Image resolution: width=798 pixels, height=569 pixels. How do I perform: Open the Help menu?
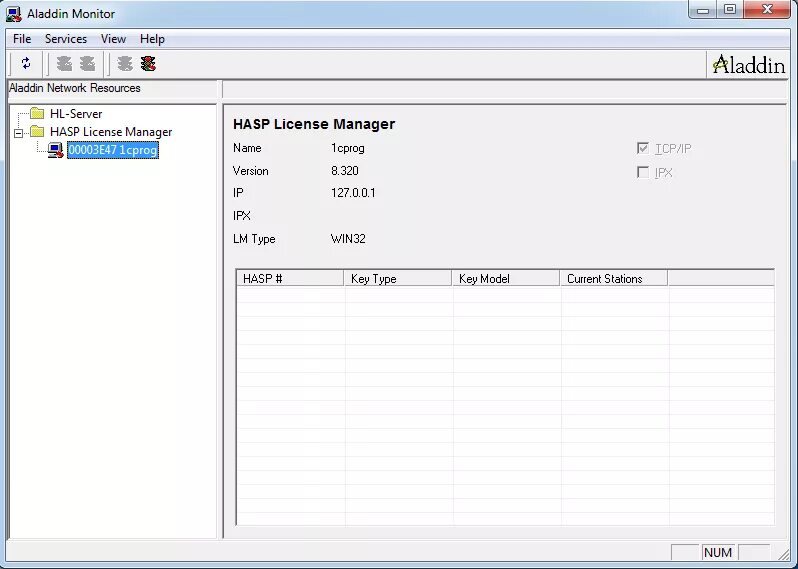[152, 39]
